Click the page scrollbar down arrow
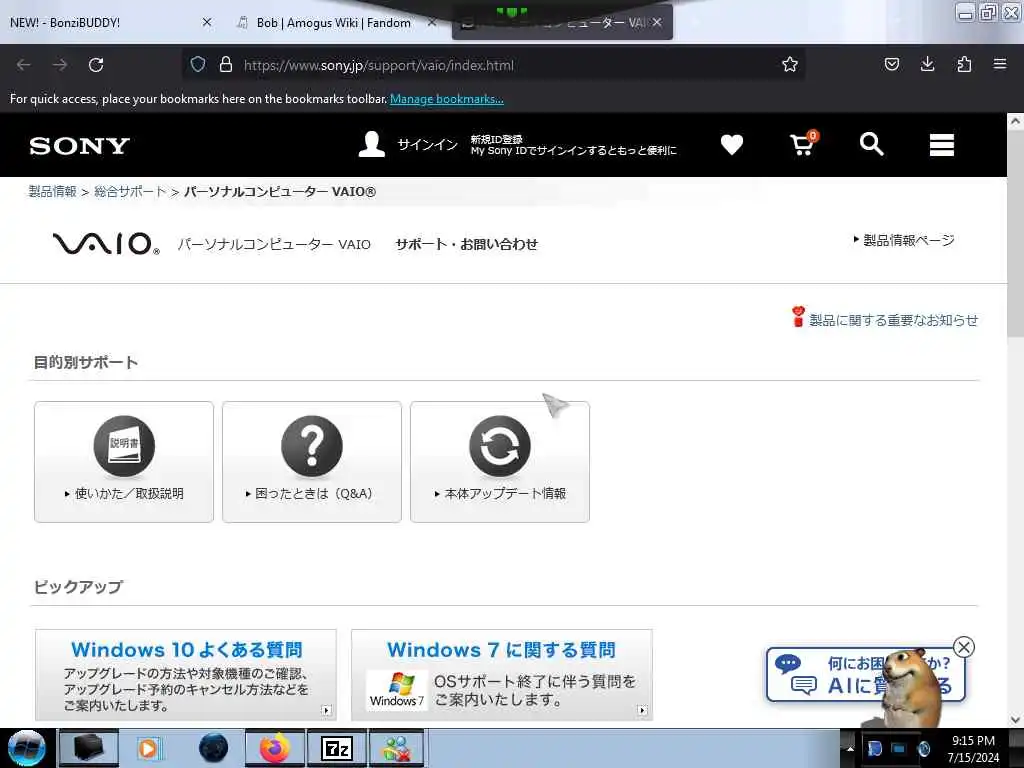This screenshot has height=768, width=1024. coord(1015,720)
